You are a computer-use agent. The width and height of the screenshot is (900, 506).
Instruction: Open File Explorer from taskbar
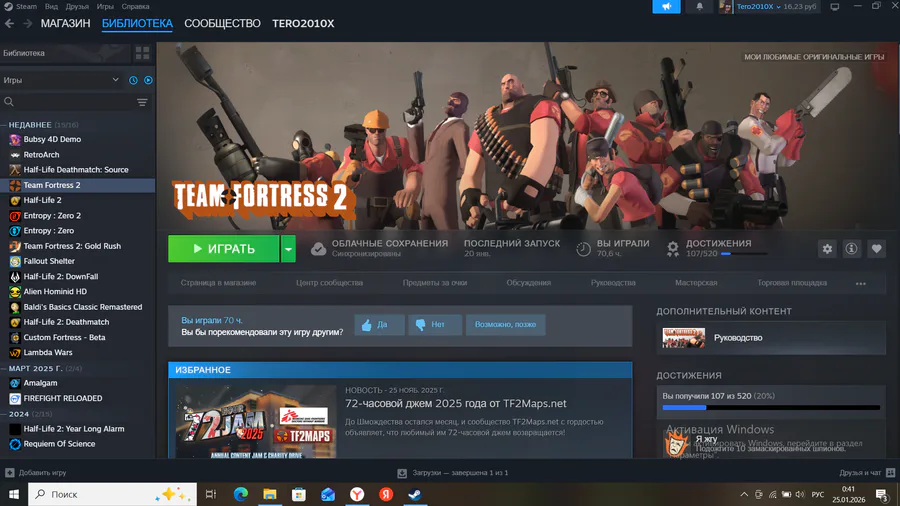270,494
